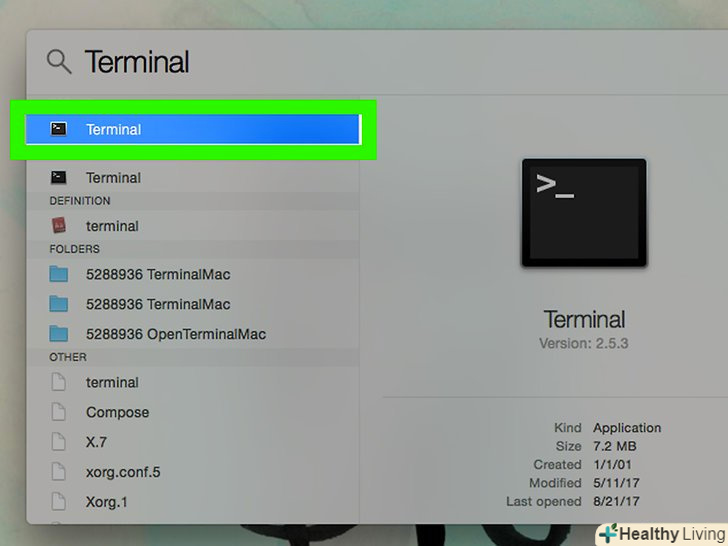728x546 pixels.
Task: Click the Healthy Living watermark logo
Action: [x=663, y=534]
